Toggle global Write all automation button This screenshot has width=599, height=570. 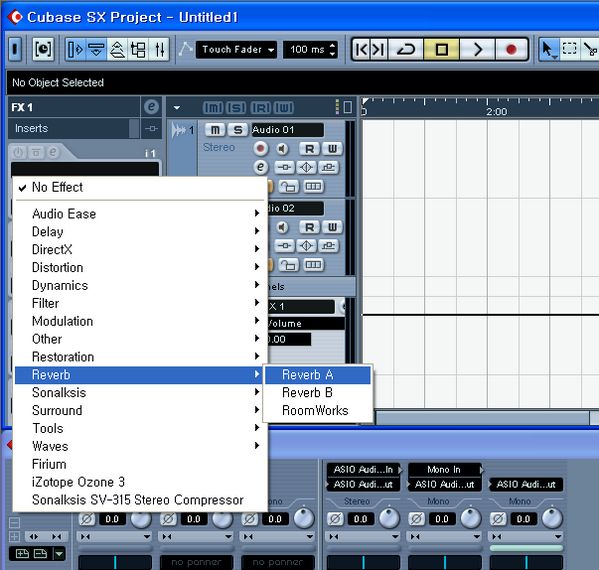pyautogui.click(x=284, y=108)
